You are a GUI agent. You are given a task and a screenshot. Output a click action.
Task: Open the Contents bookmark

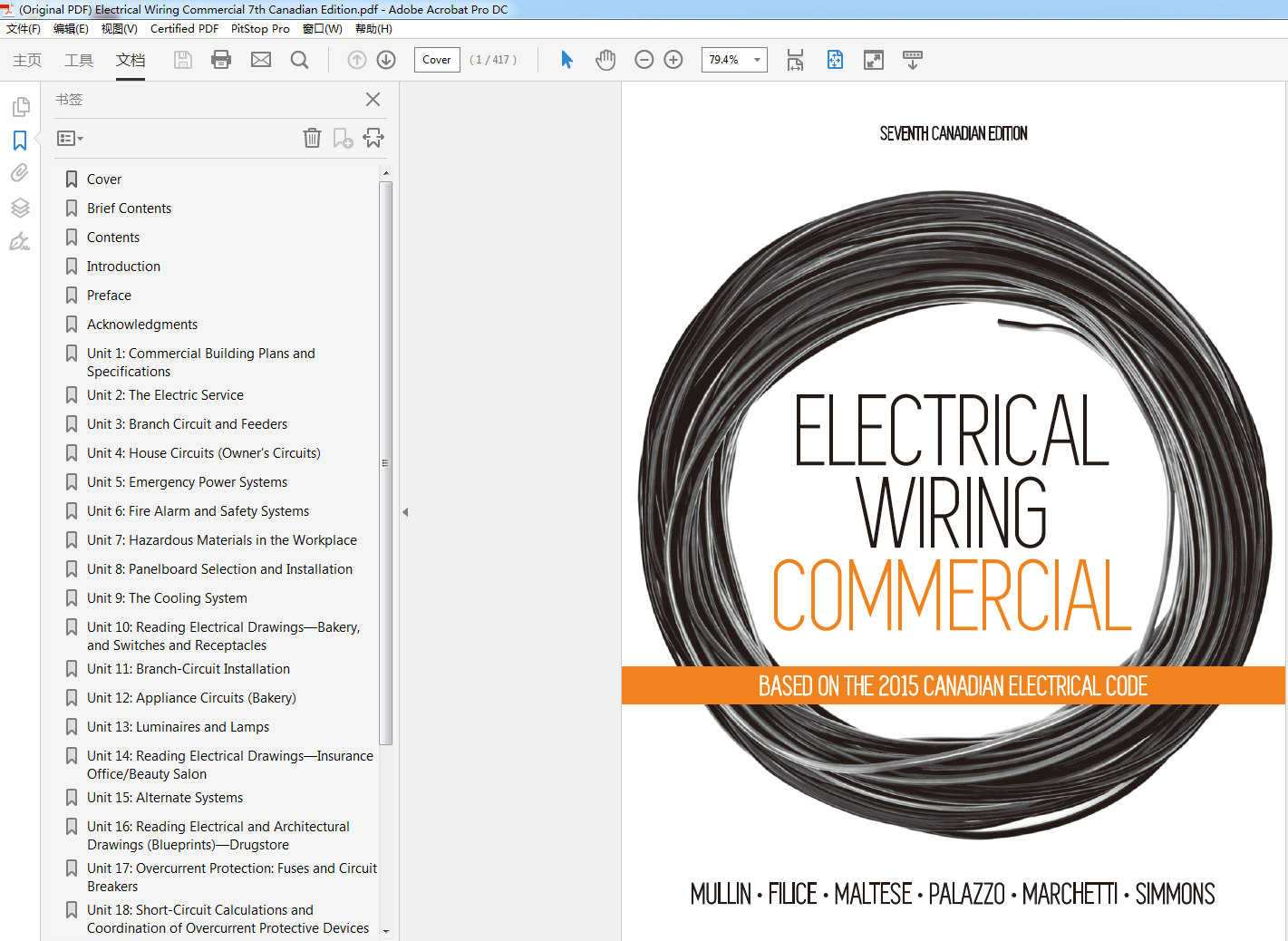pyautogui.click(x=113, y=238)
